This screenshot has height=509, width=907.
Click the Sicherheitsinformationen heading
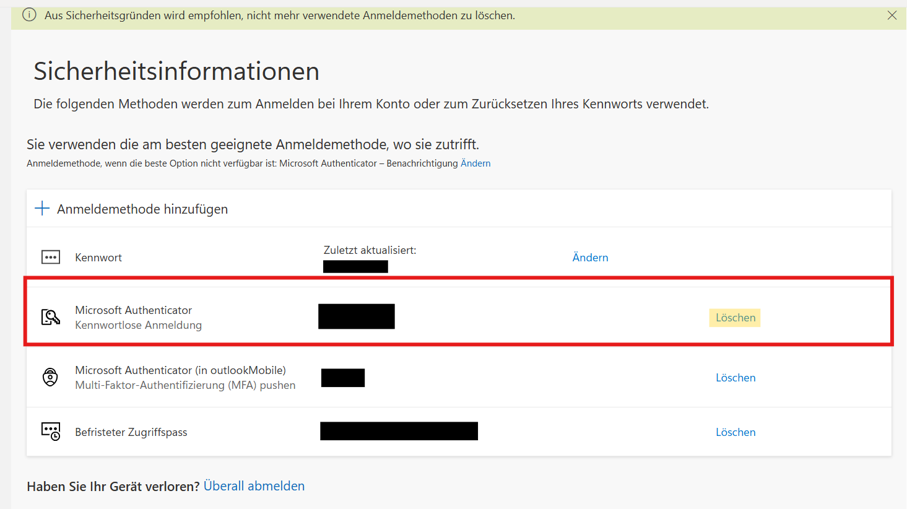176,71
